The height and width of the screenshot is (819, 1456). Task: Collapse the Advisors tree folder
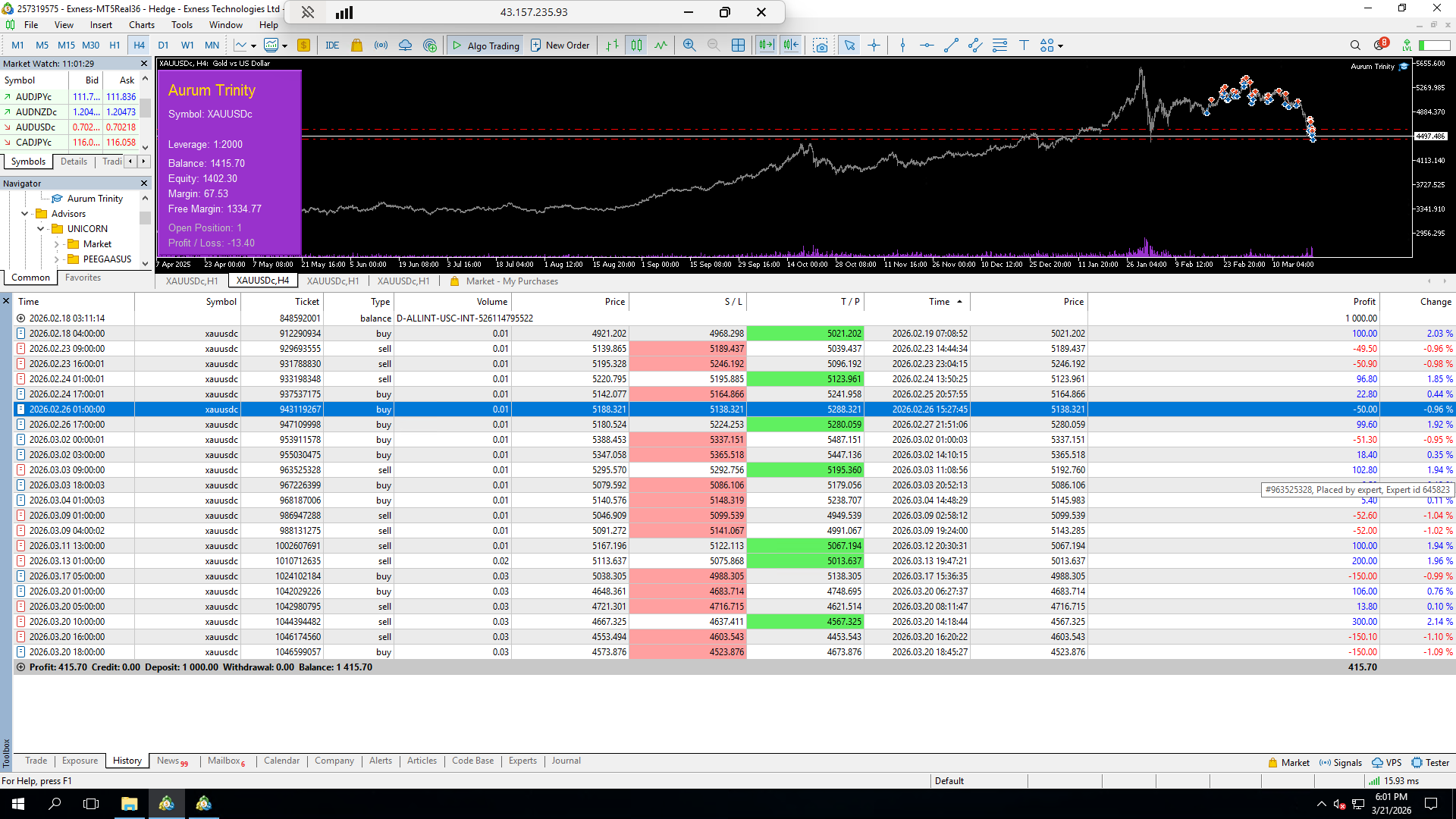click(x=25, y=214)
